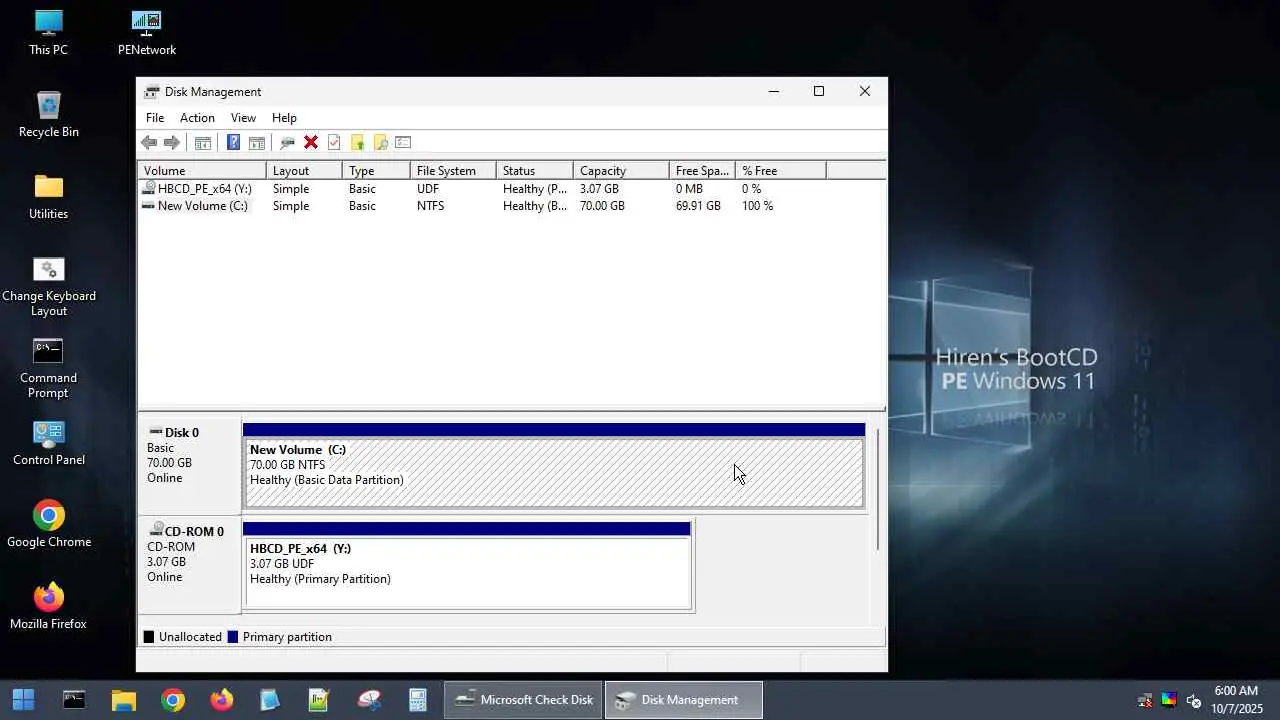This screenshot has height=720, width=1280.
Task: Click the network status tray icon
Action: click(x=1145, y=700)
